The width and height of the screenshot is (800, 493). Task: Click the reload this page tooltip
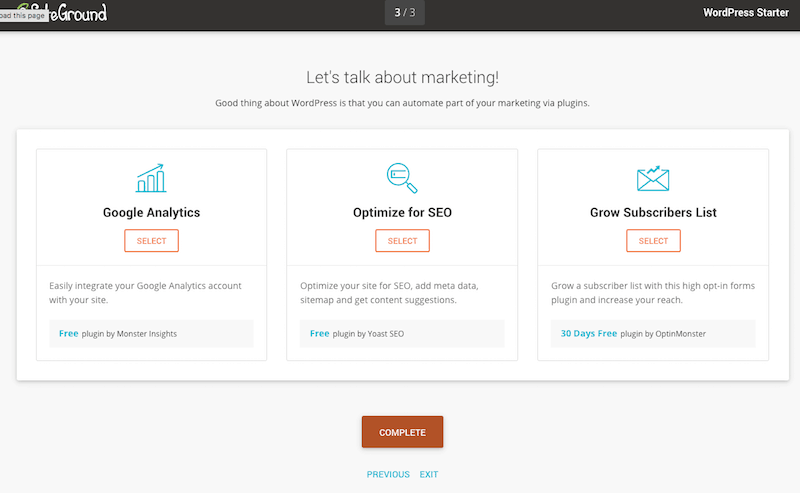pos(23,16)
